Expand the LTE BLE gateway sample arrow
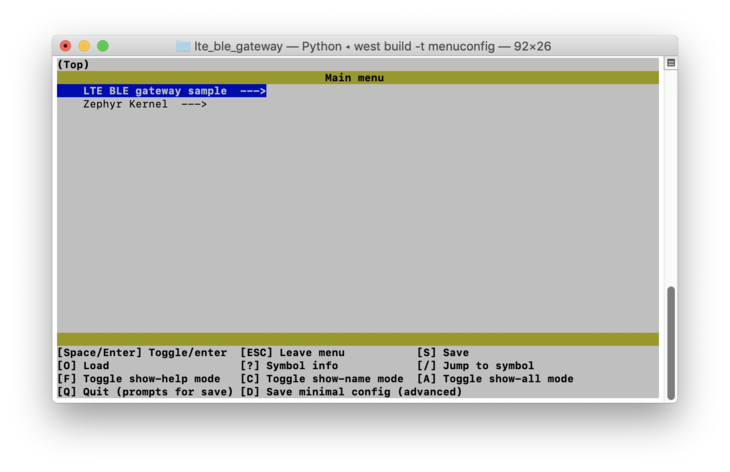This screenshot has height=472, width=730. coord(253,91)
